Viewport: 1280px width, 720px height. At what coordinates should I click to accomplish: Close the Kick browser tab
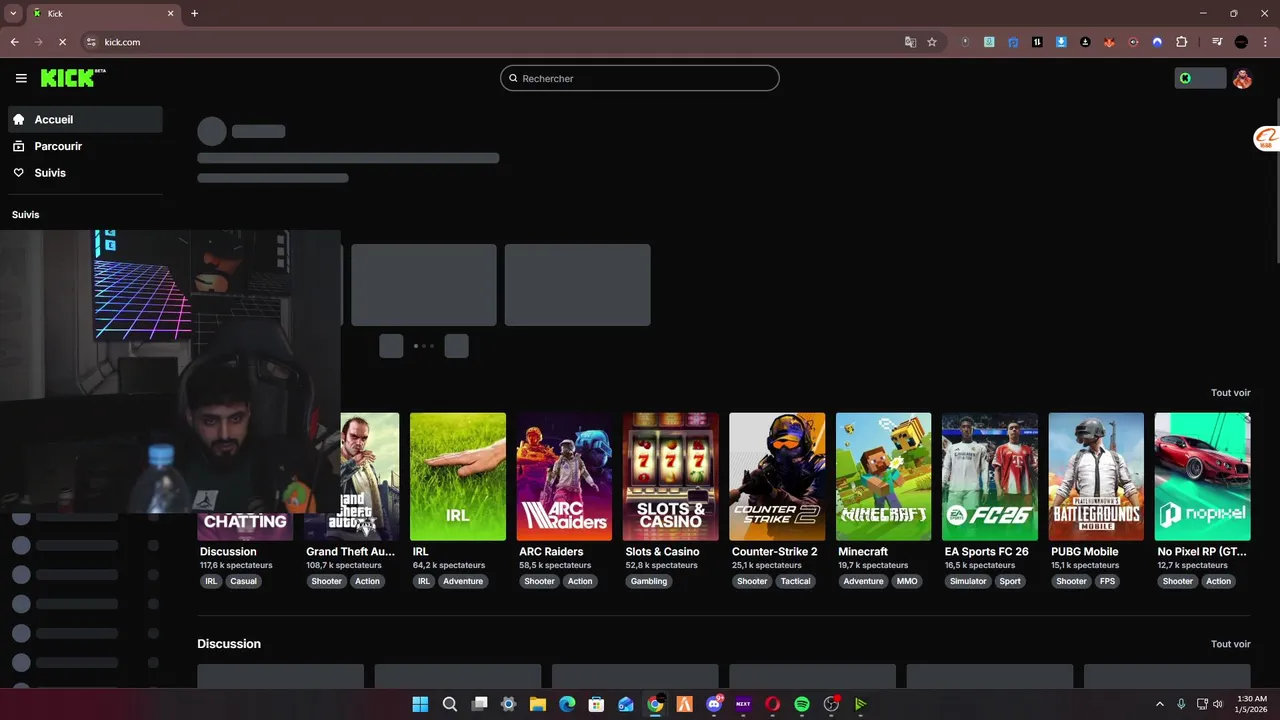[x=171, y=13]
